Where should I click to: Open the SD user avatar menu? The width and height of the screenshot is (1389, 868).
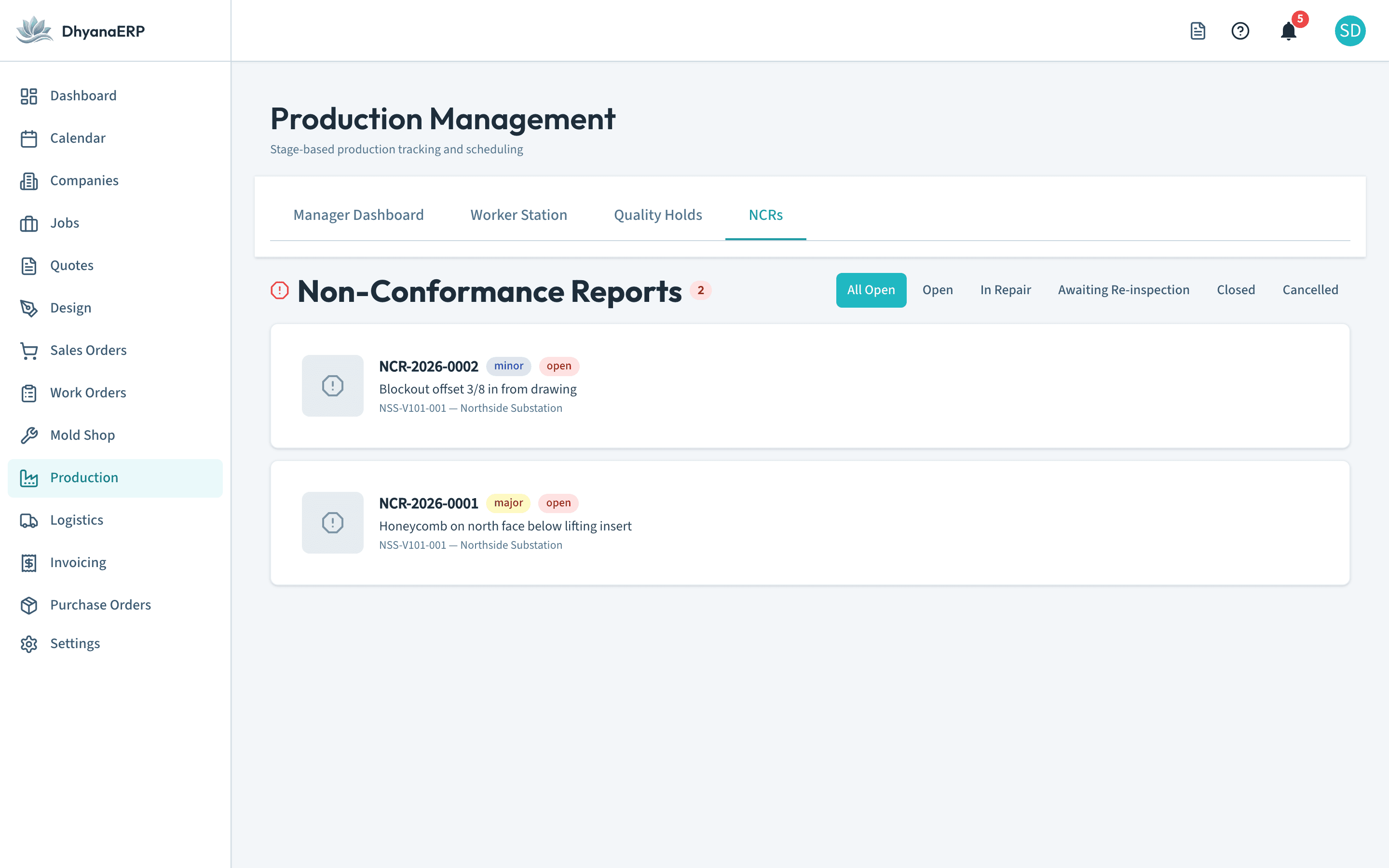coord(1350,30)
